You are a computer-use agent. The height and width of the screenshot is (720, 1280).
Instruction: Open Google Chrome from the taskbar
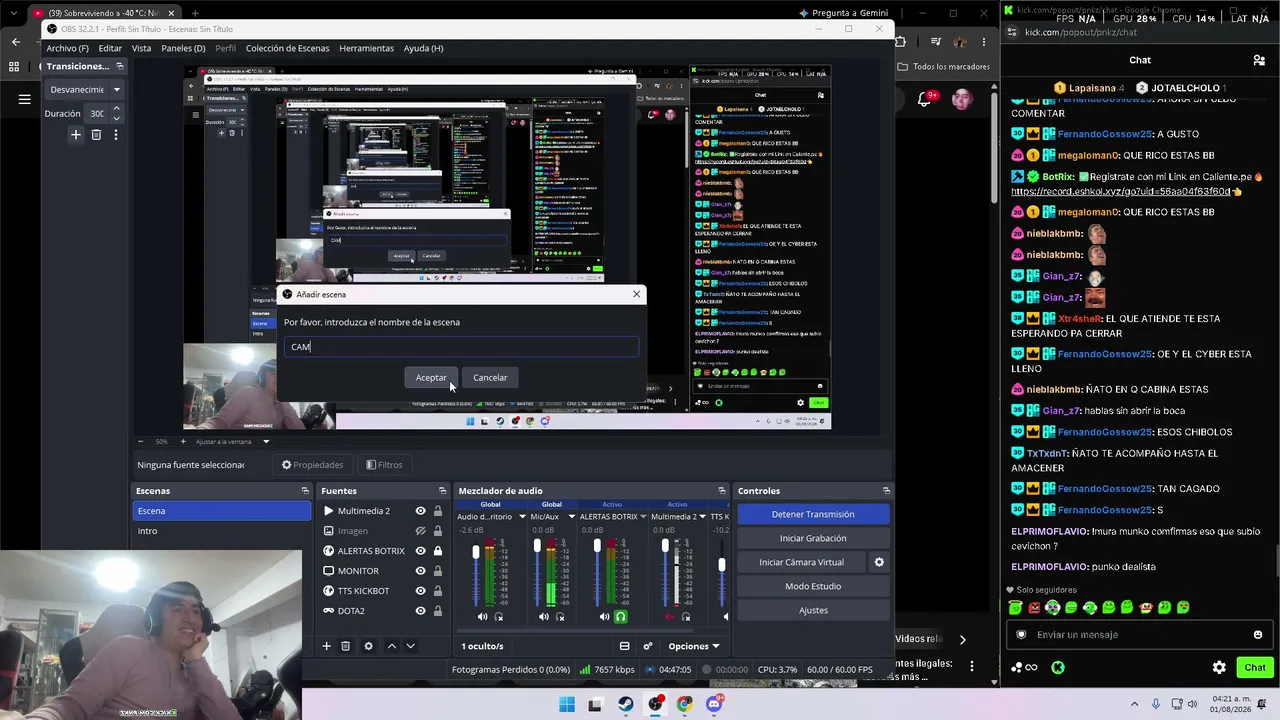pyautogui.click(x=684, y=704)
